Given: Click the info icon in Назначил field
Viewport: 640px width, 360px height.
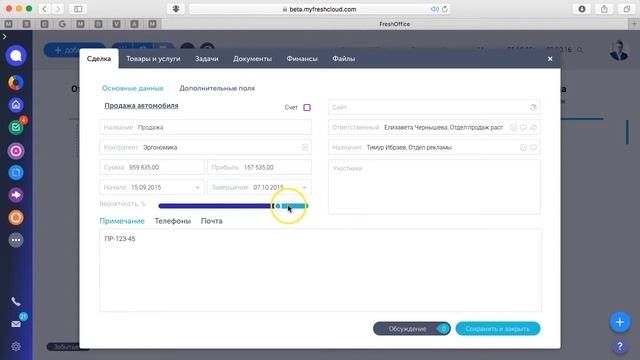Looking at the screenshot, I should (523, 147).
